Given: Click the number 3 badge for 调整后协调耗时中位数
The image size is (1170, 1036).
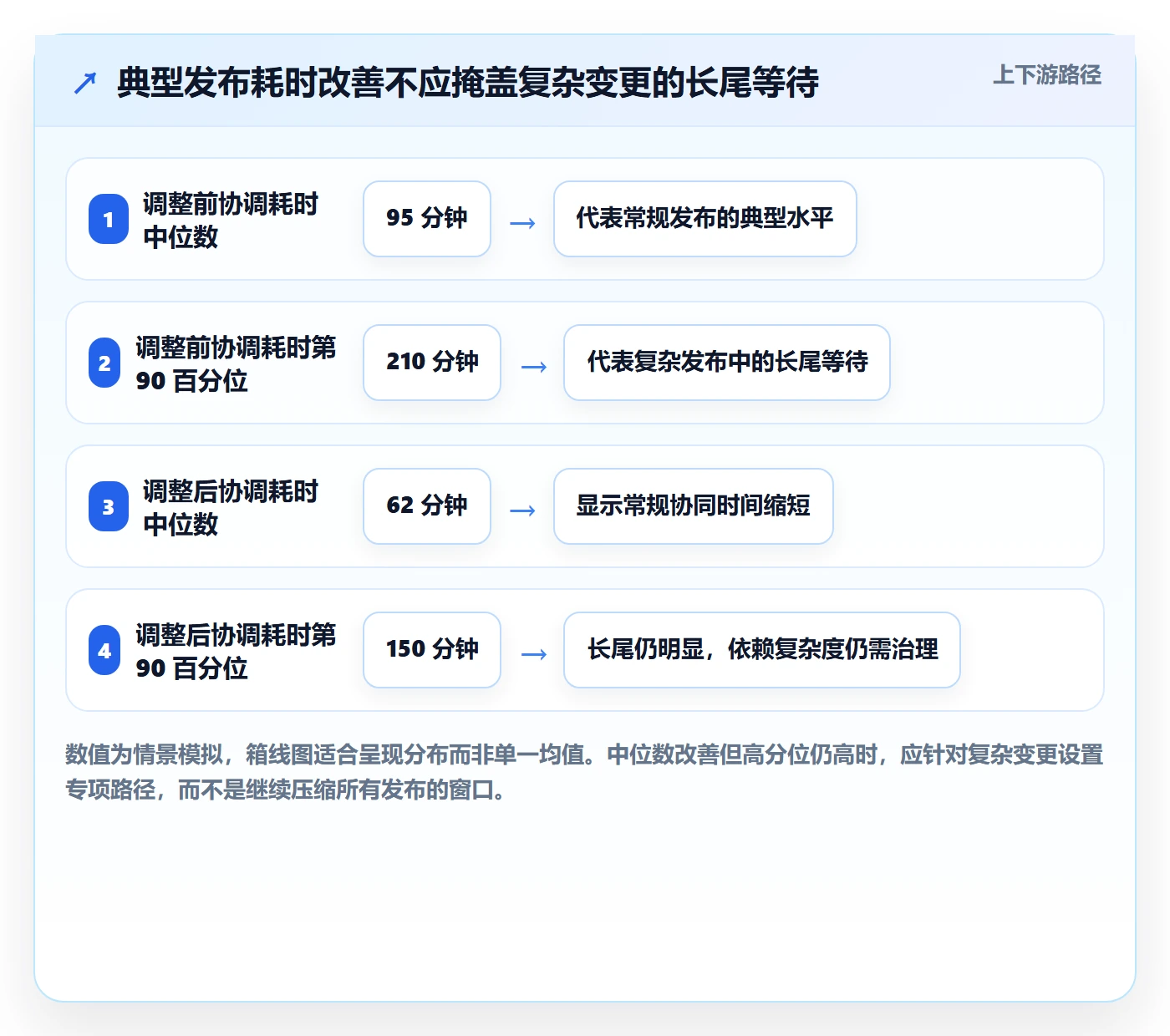Looking at the screenshot, I should coord(109,506).
